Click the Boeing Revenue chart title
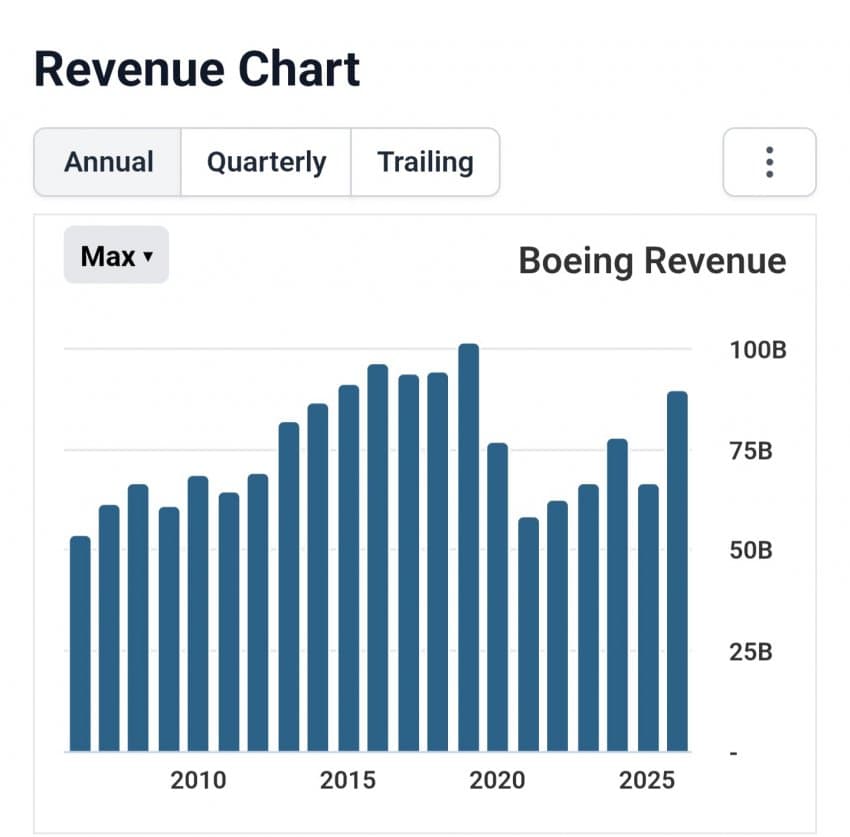This screenshot has width=850, height=837. point(652,261)
